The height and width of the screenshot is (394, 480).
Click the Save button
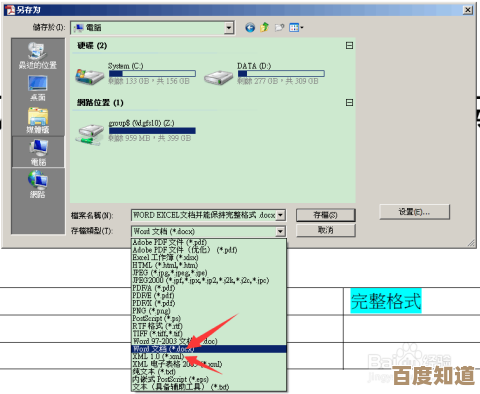click(x=326, y=215)
